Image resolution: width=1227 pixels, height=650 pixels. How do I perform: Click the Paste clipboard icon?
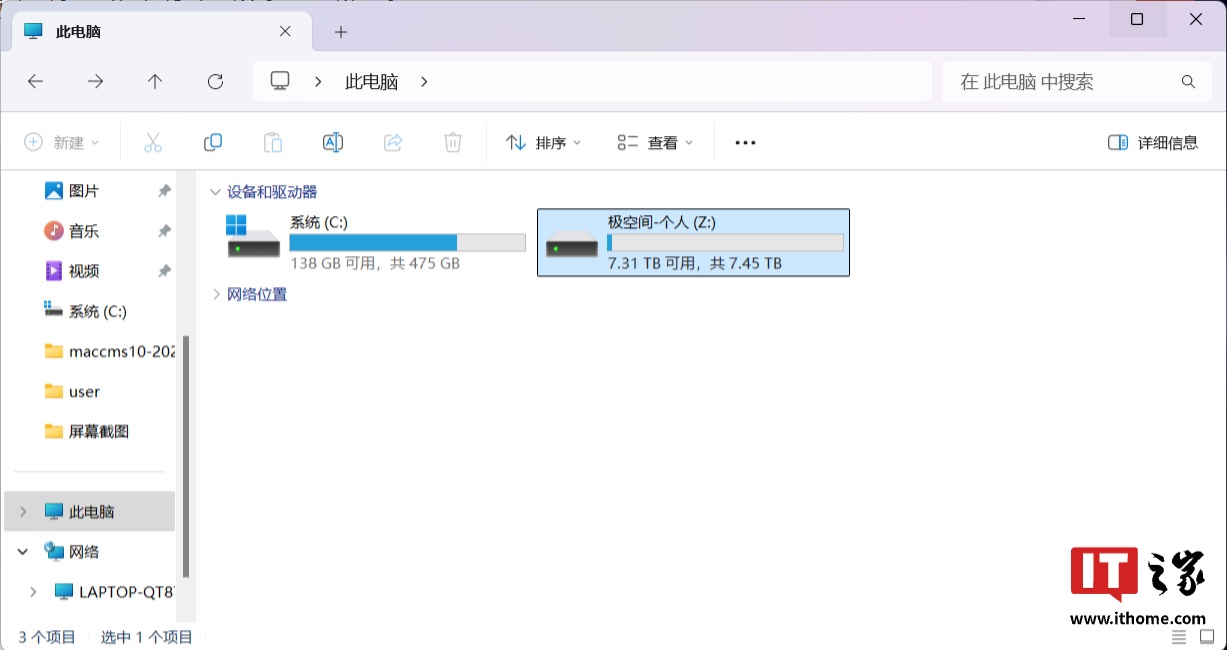tap(273, 143)
